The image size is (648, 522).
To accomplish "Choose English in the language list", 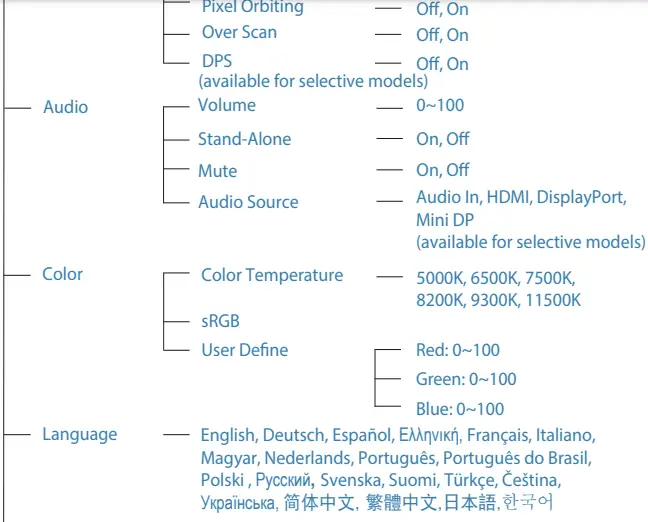I will tap(229, 435).
